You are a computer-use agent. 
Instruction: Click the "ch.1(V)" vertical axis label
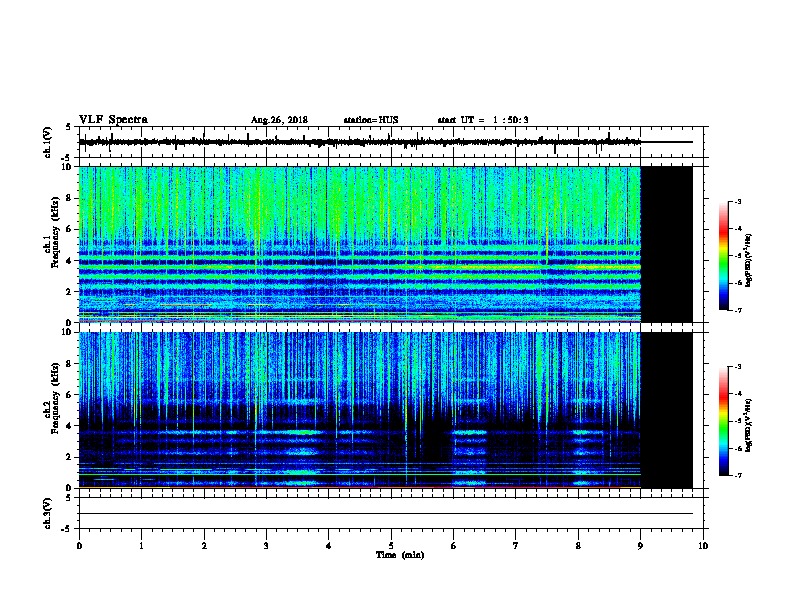tap(48, 142)
